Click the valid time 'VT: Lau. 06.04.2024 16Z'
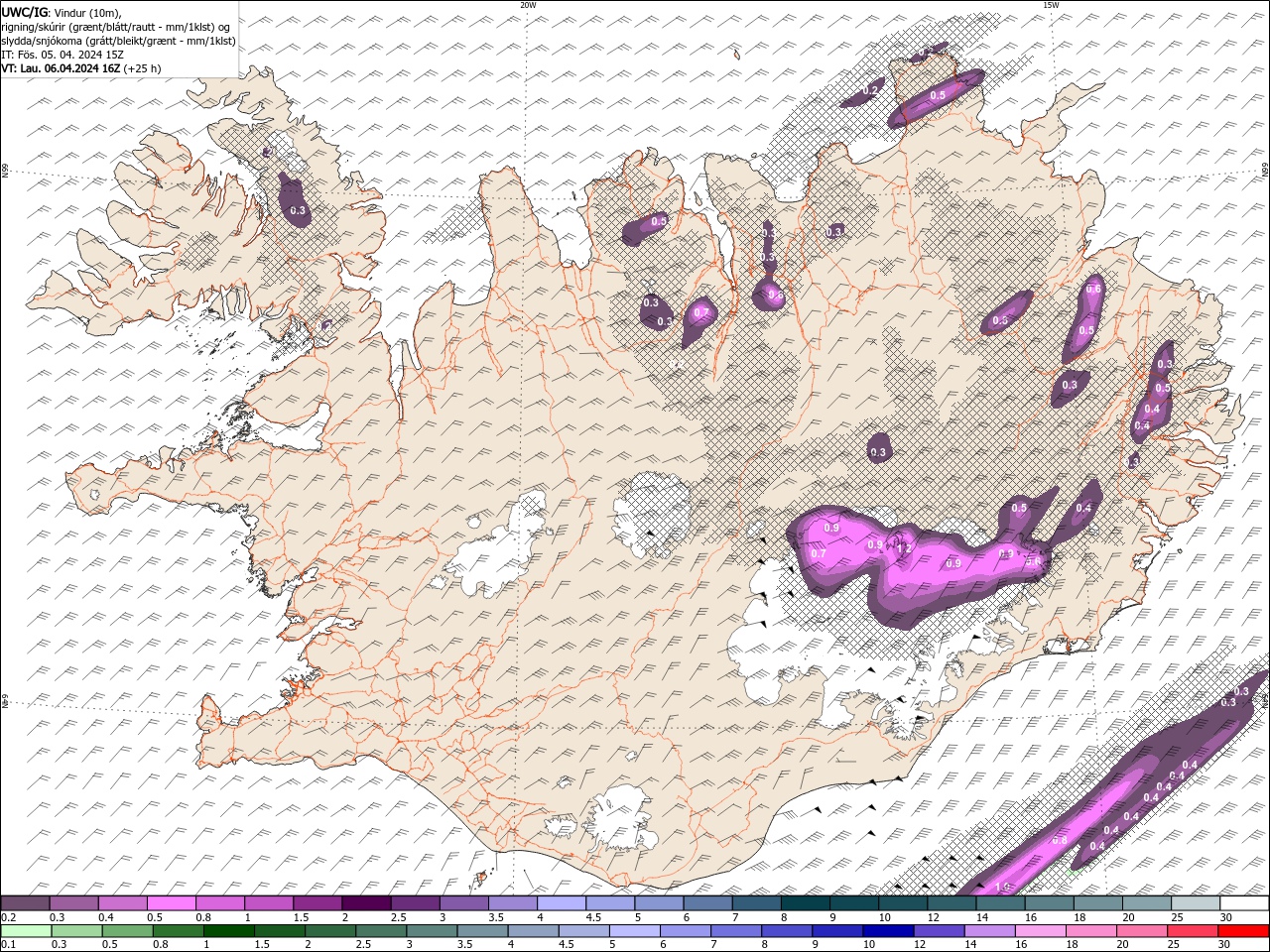Screen dimensions: 1270x952 click(62, 68)
